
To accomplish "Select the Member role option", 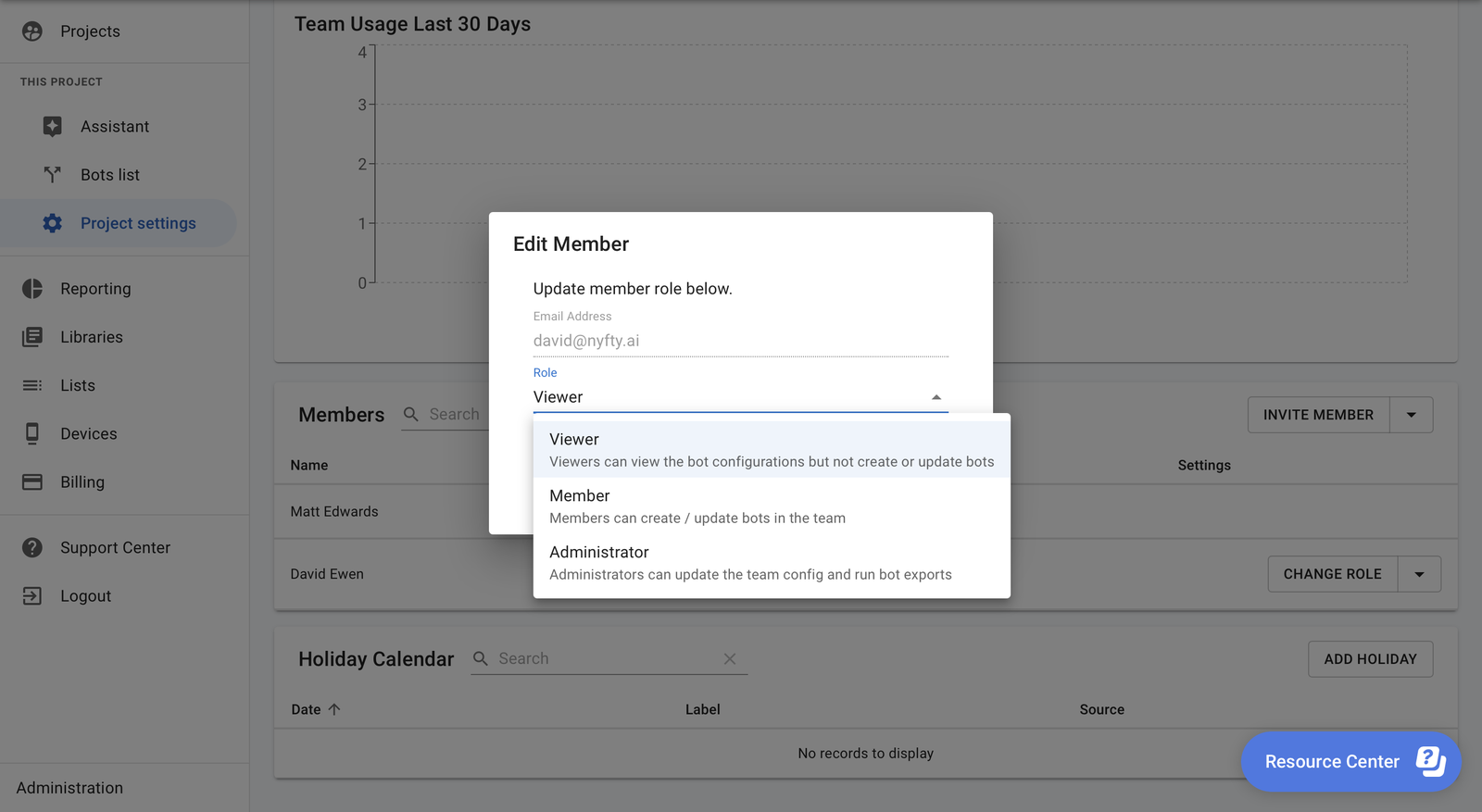I will [772, 506].
